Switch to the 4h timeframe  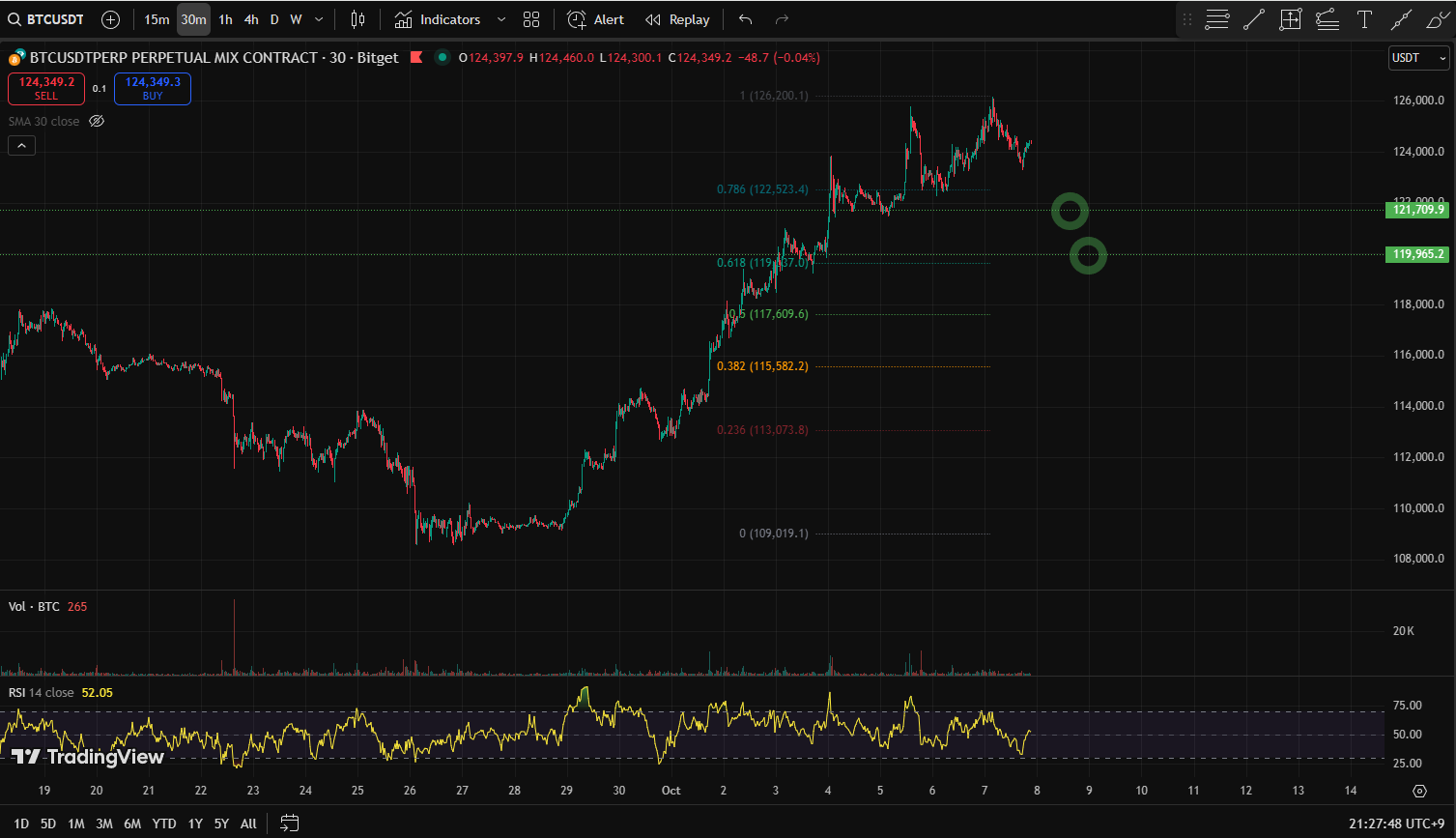click(x=251, y=19)
